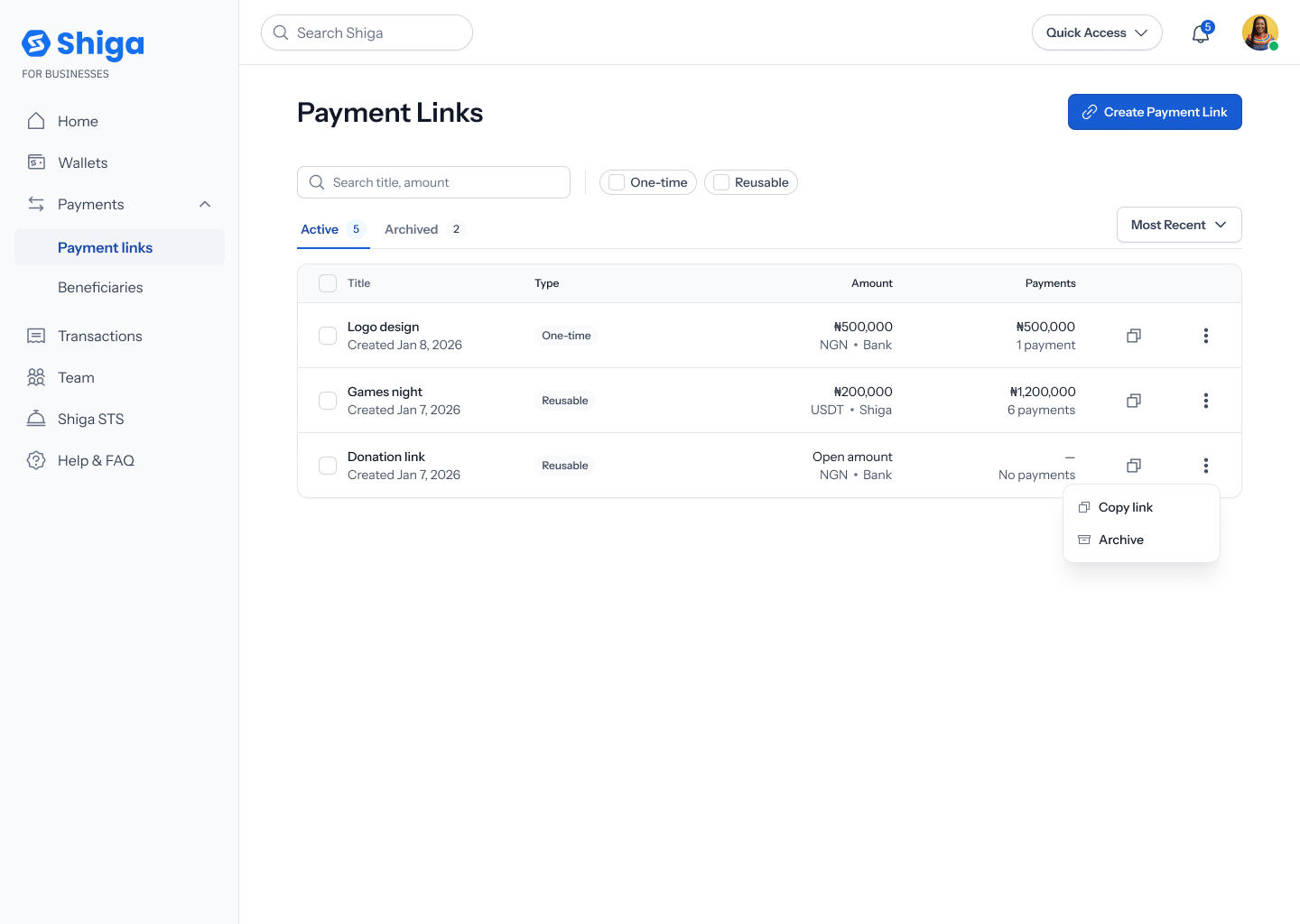Click the Payments arrows icon
The height and width of the screenshot is (924, 1300).
pos(36,204)
